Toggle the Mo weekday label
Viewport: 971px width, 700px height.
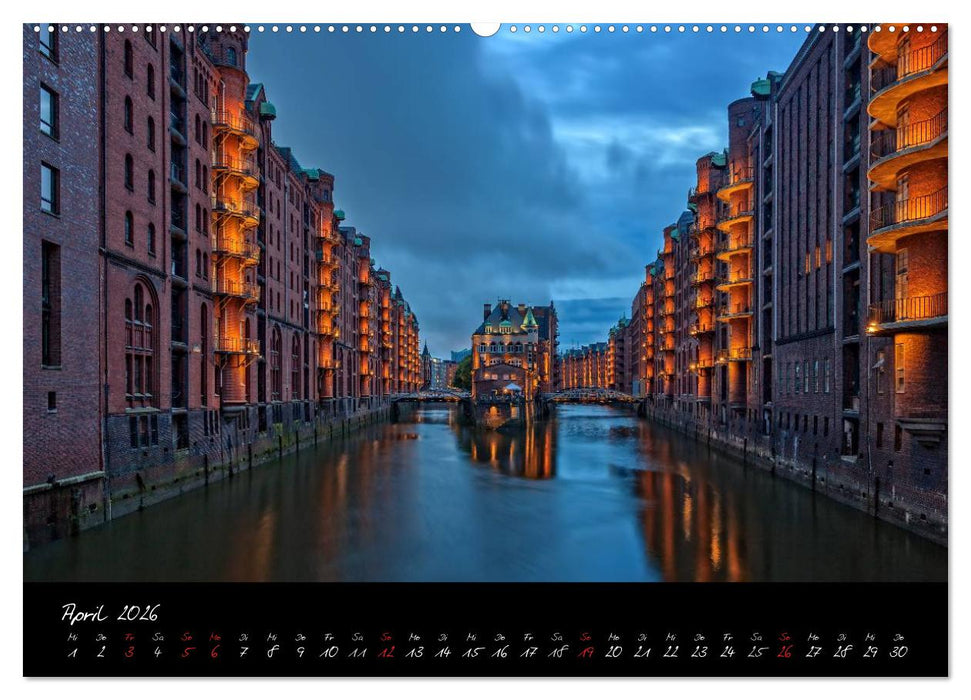(213, 632)
